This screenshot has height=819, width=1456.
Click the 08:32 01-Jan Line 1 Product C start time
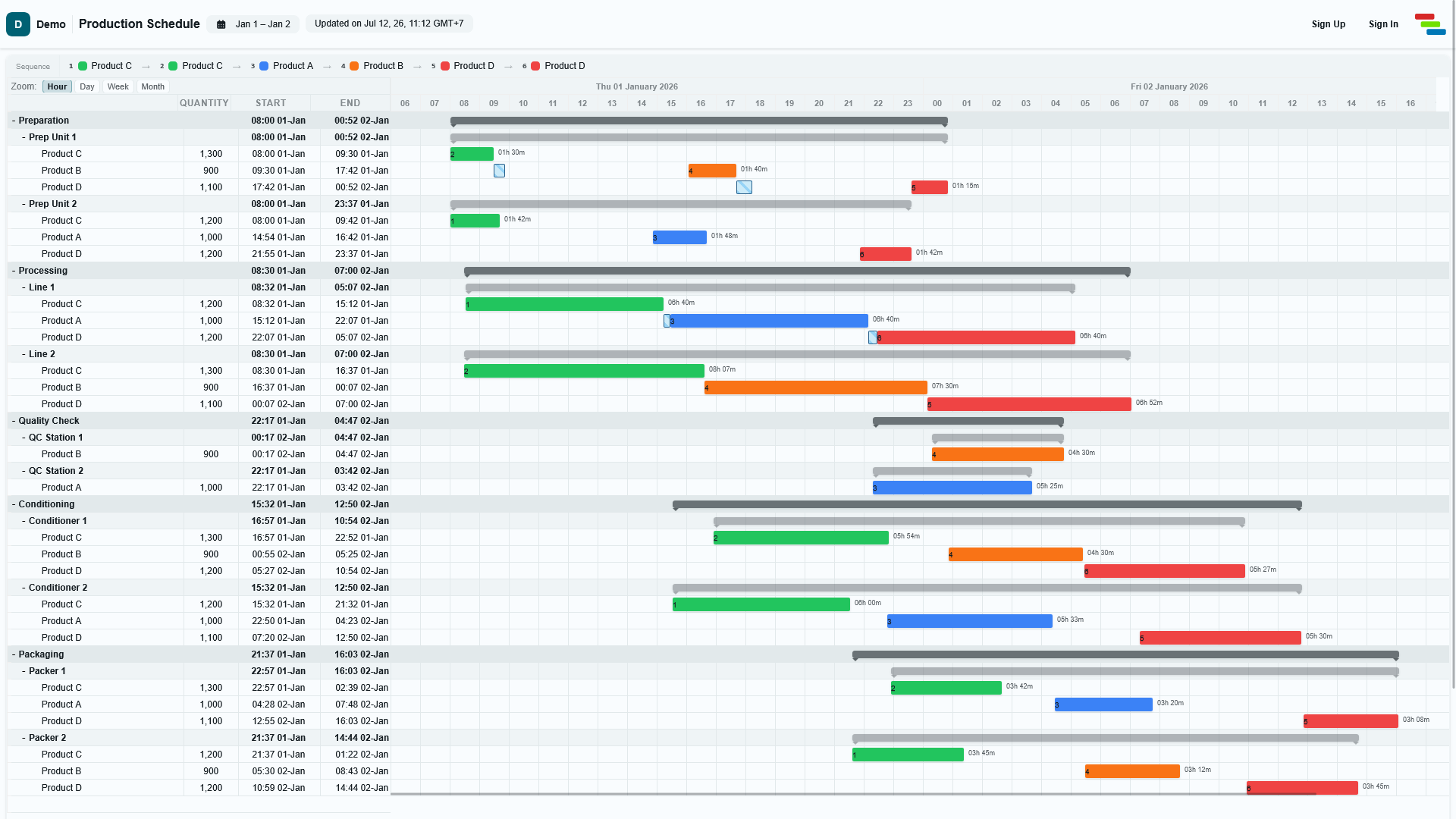[278, 304]
